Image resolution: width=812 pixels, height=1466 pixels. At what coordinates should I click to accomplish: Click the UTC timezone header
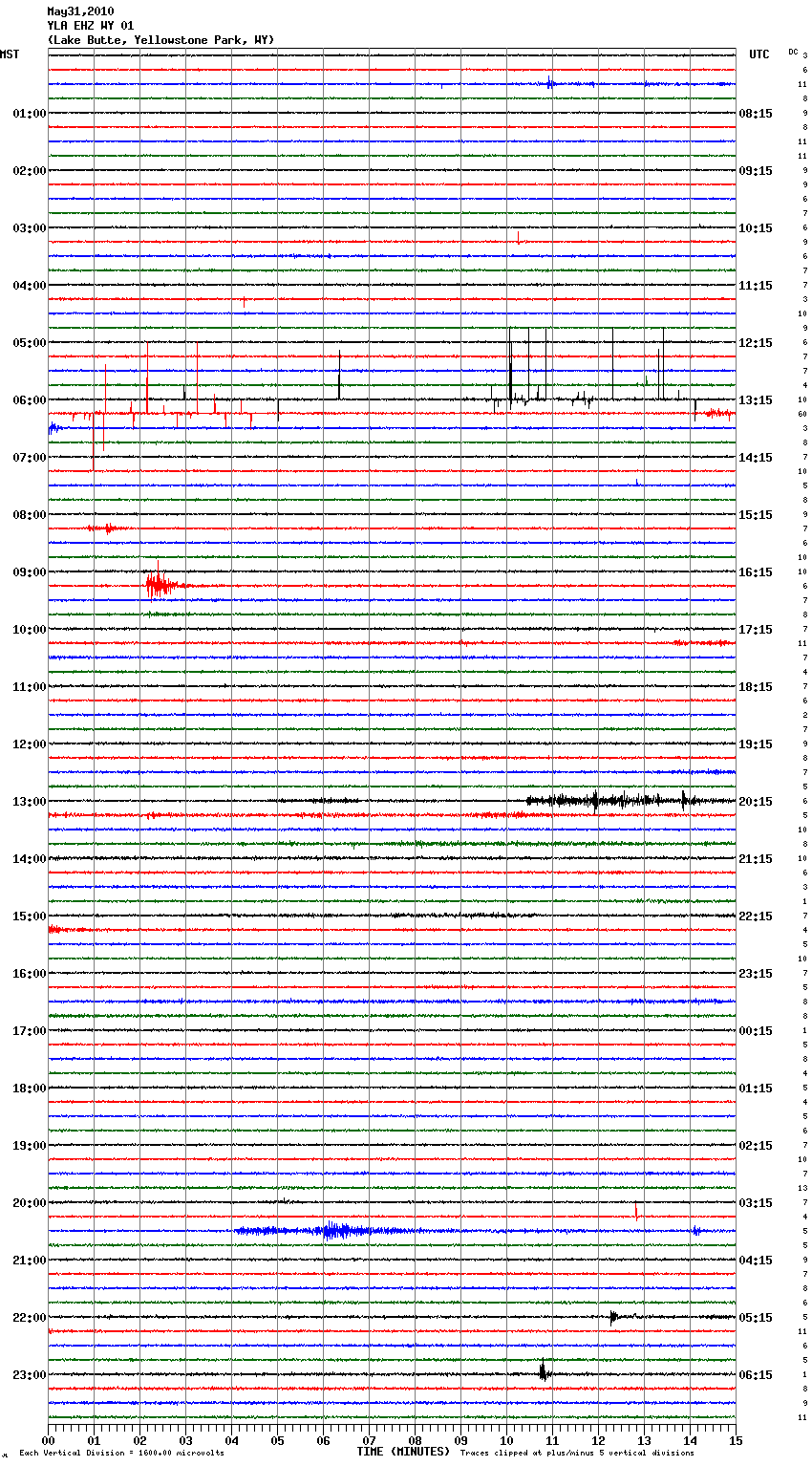[x=759, y=54]
